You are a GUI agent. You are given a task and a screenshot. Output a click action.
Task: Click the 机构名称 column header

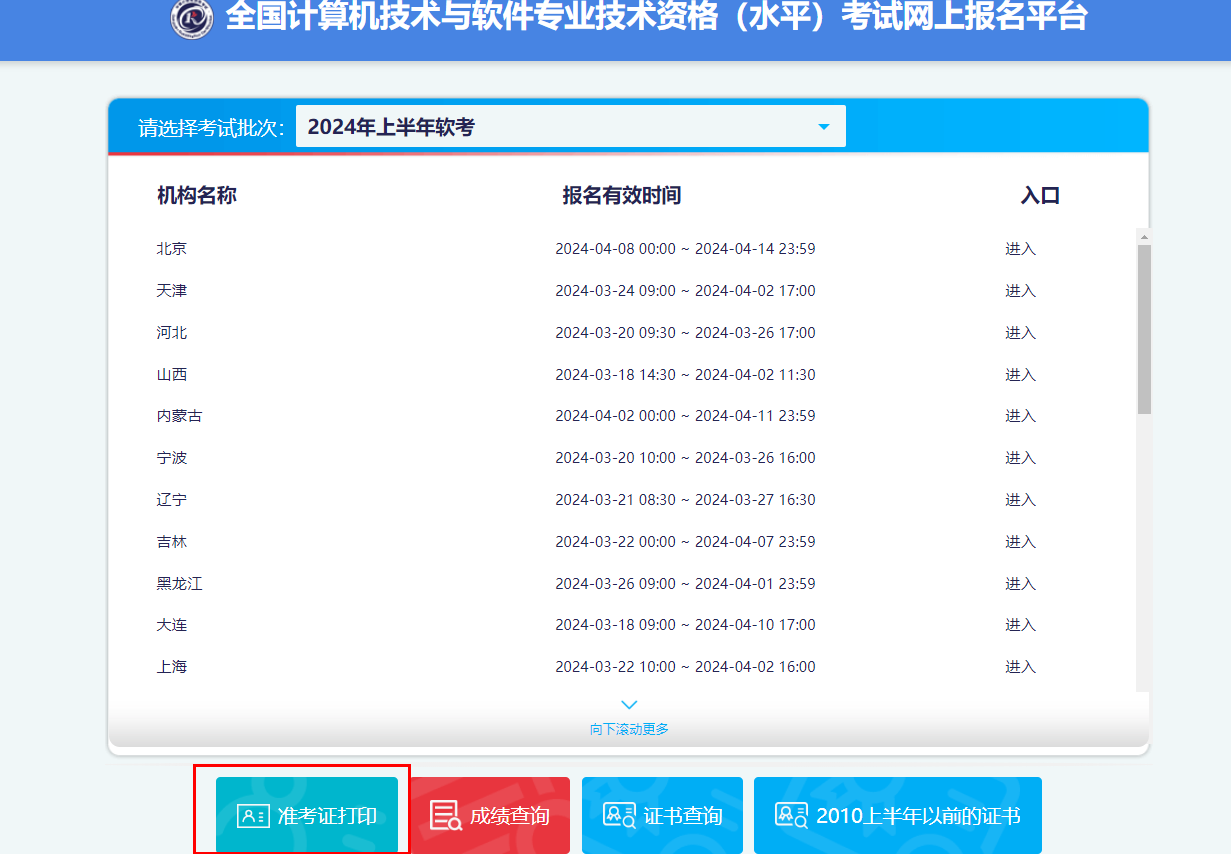pos(197,195)
